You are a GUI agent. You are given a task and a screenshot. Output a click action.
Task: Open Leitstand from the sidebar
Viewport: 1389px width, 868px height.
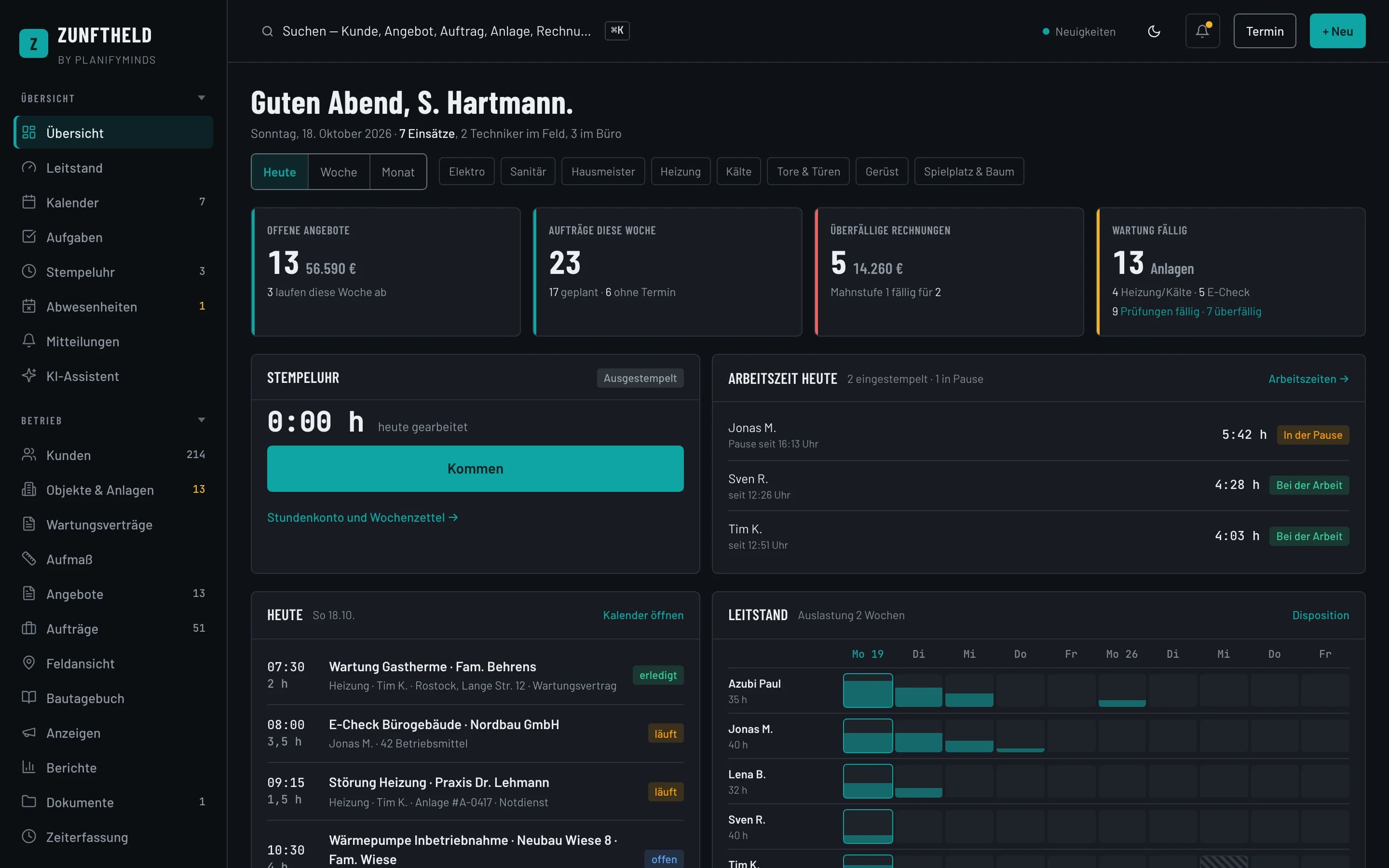click(x=113, y=168)
